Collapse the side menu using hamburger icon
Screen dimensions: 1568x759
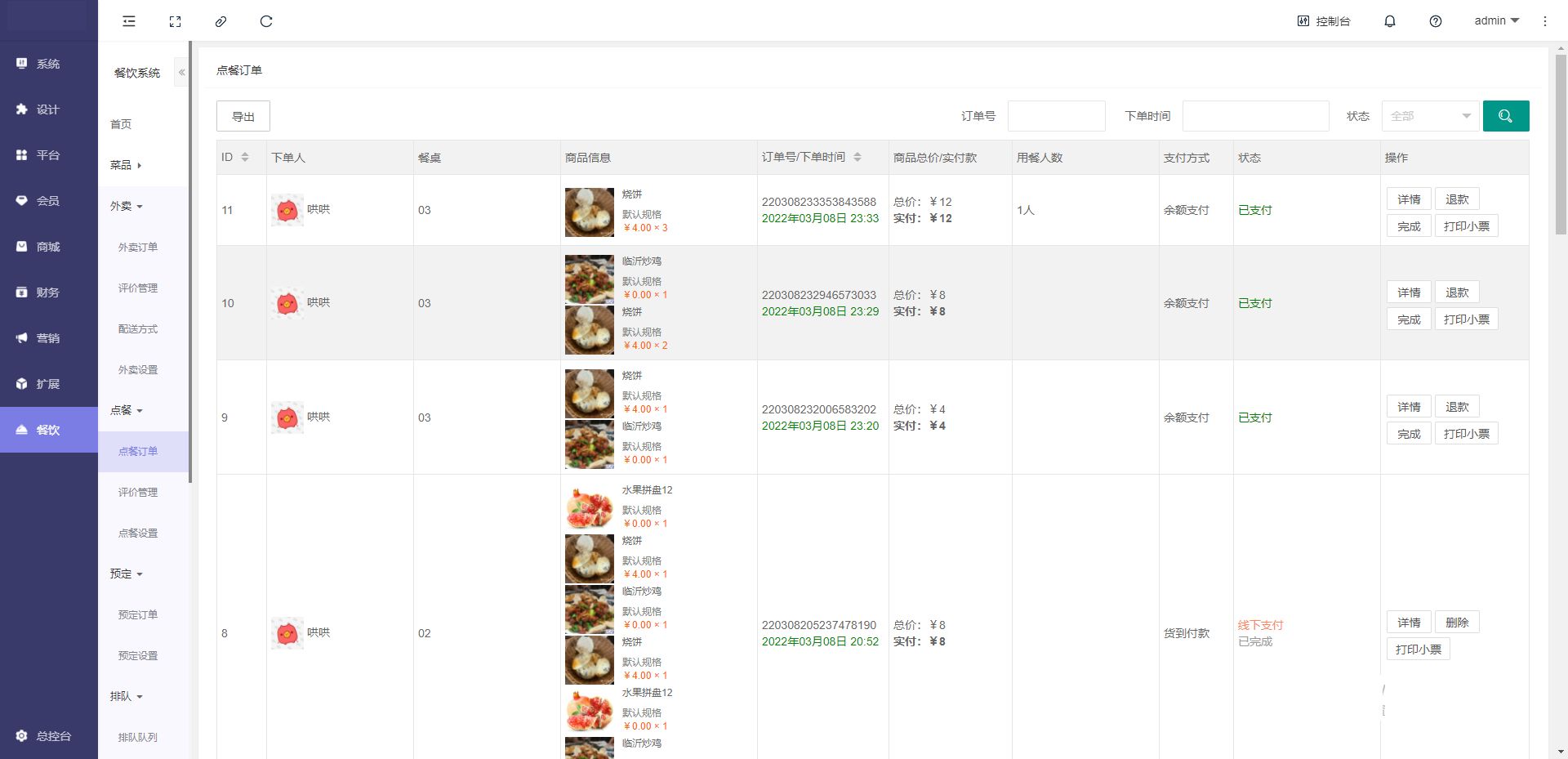(129, 21)
